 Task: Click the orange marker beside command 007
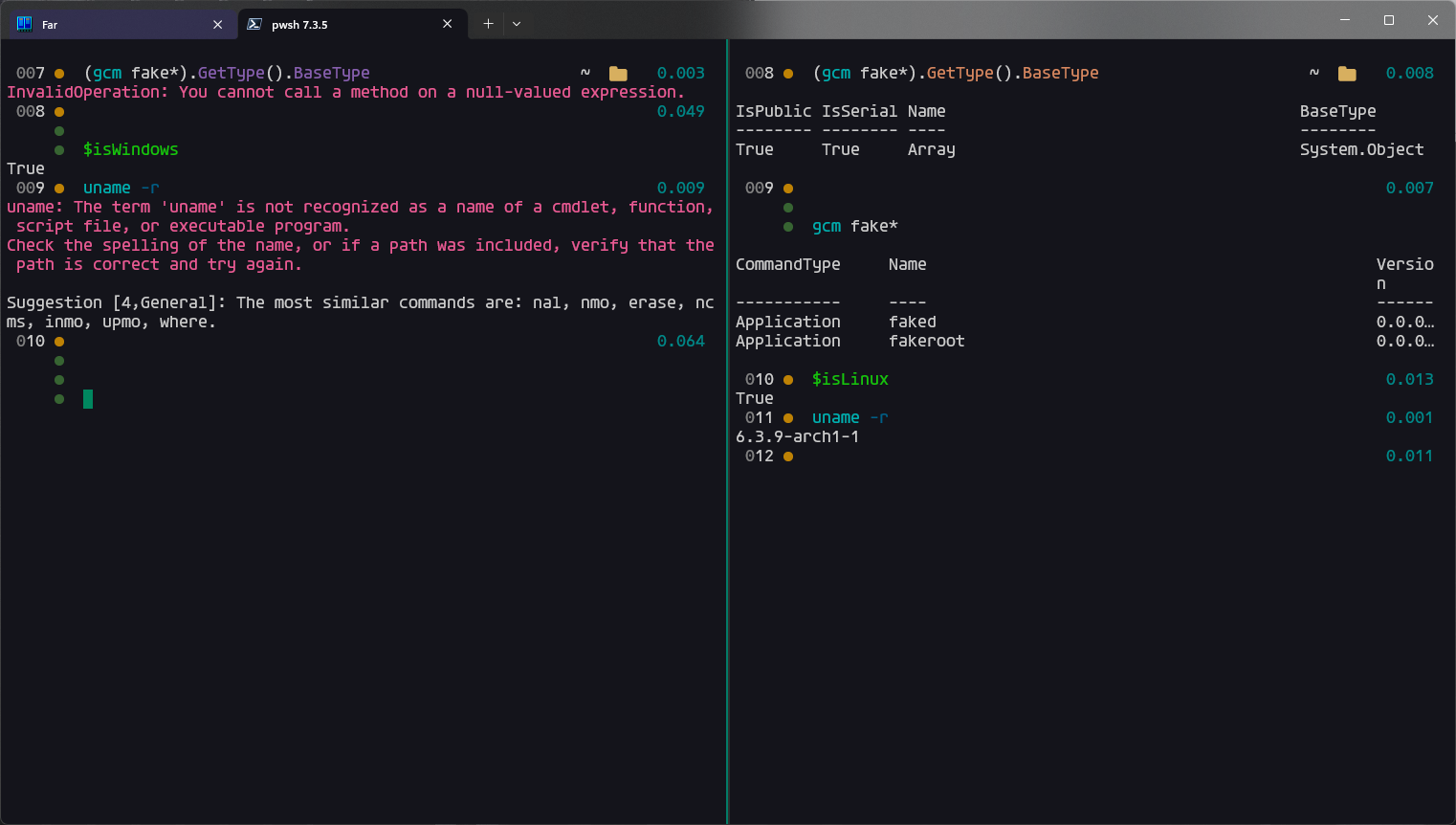pos(58,73)
